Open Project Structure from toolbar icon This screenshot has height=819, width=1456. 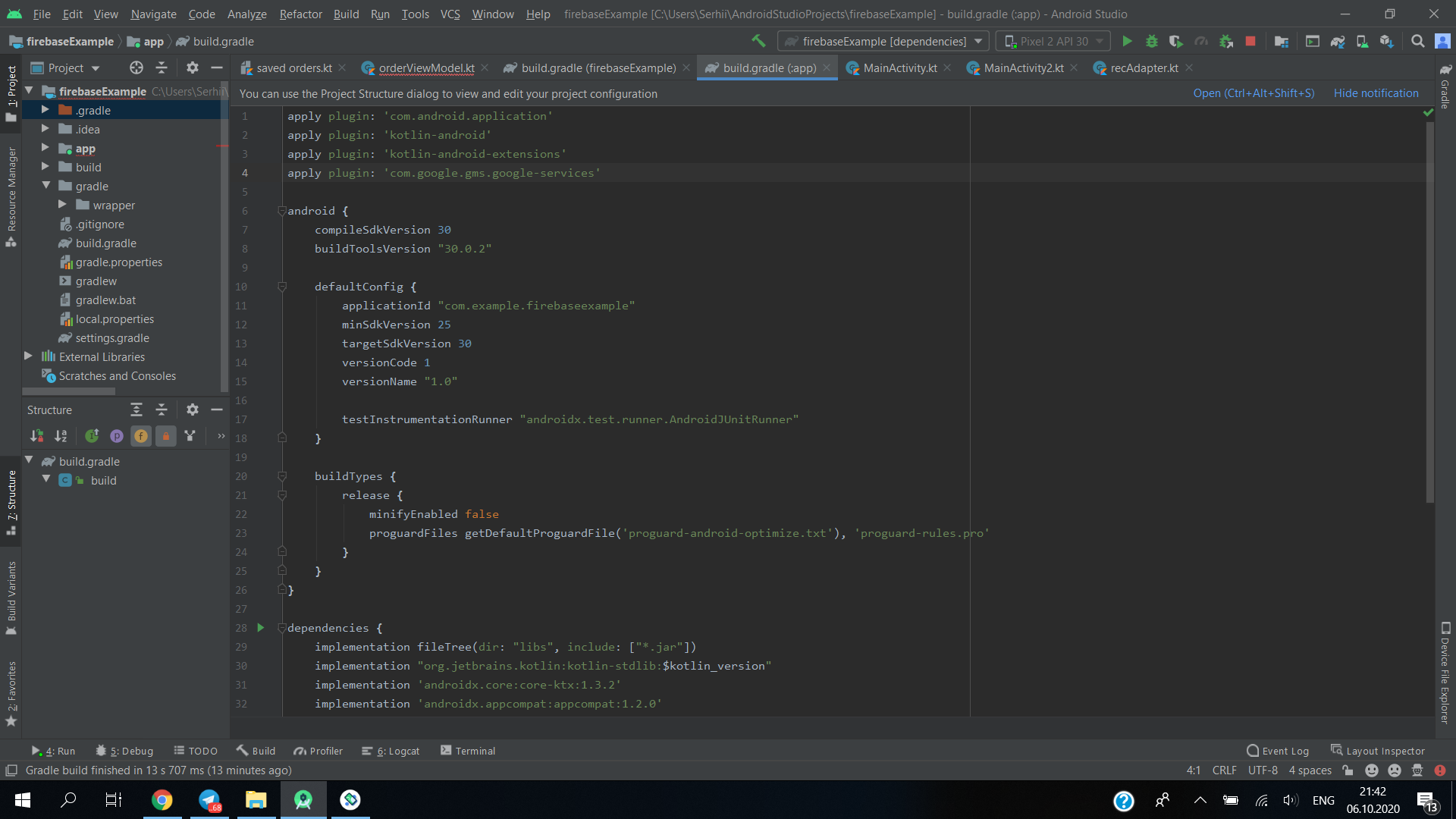pyautogui.click(x=1282, y=41)
